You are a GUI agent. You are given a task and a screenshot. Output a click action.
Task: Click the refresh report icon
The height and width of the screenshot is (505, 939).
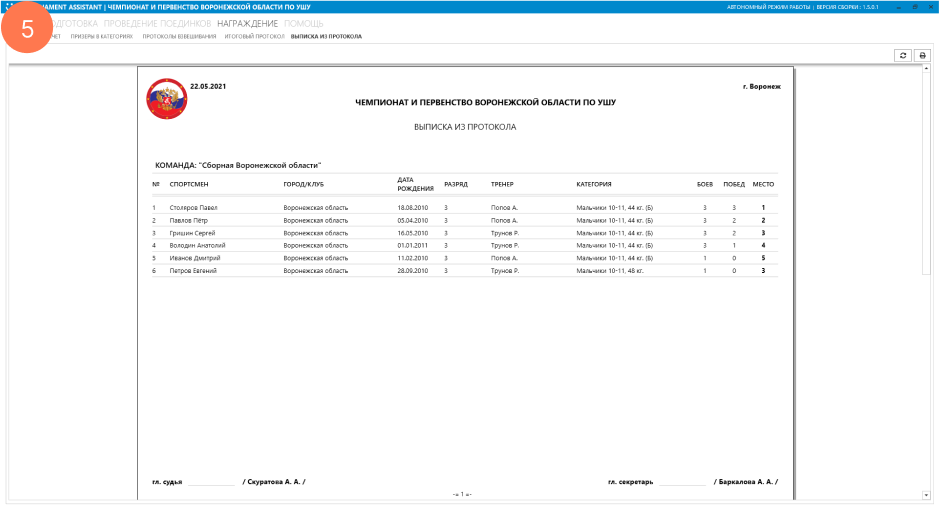click(x=903, y=56)
